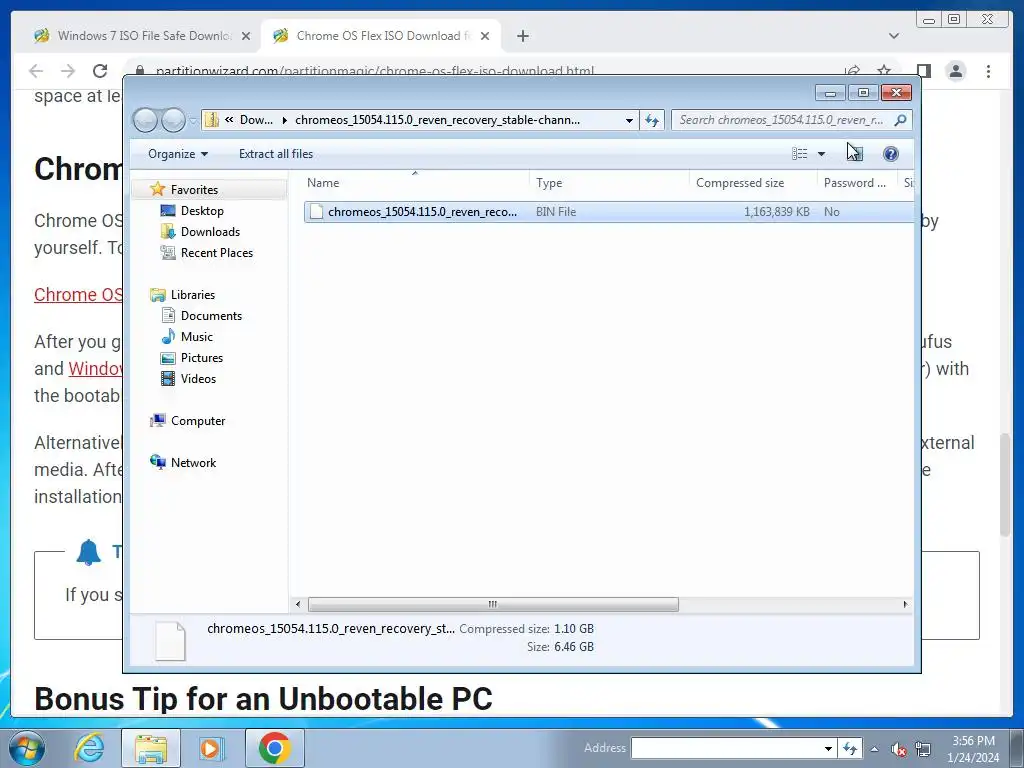Screen dimensions: 1024x768
Task: Open Videos library
Action: tap(198, 379)
